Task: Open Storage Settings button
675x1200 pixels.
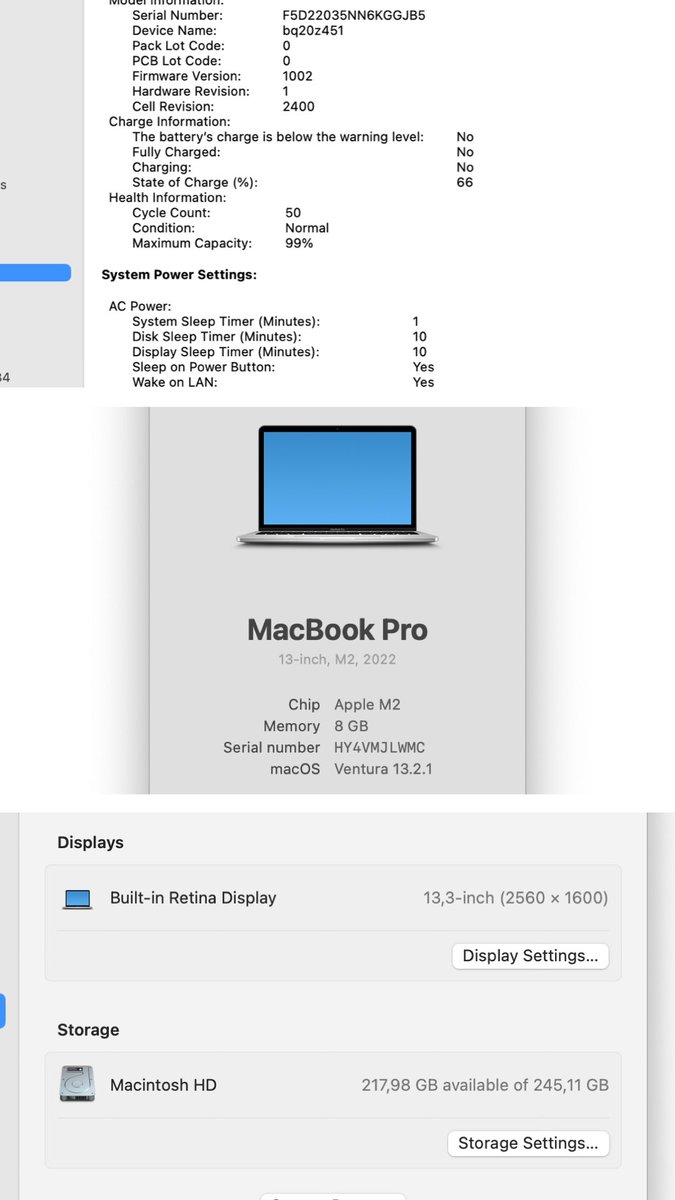Action: click(528, 1143)
